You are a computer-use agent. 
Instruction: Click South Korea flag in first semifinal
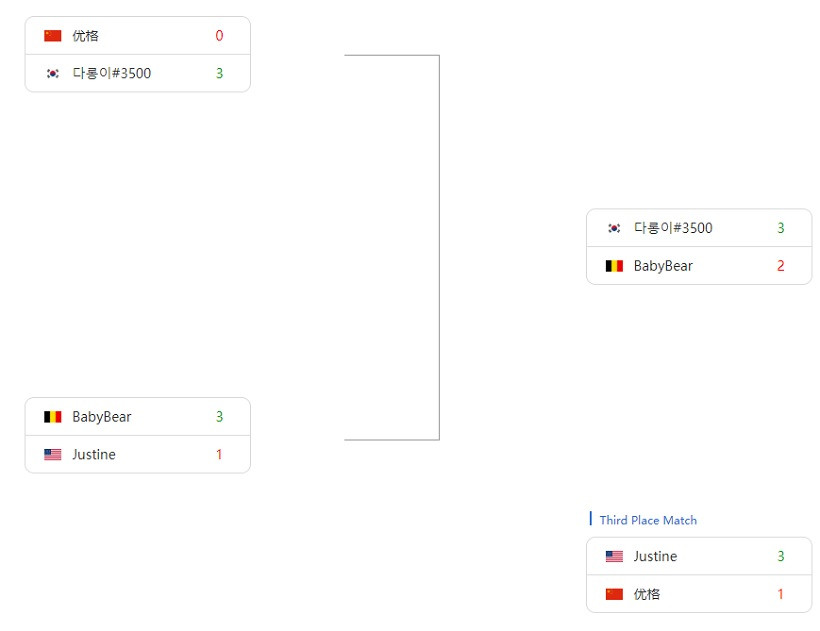[52, 73]
